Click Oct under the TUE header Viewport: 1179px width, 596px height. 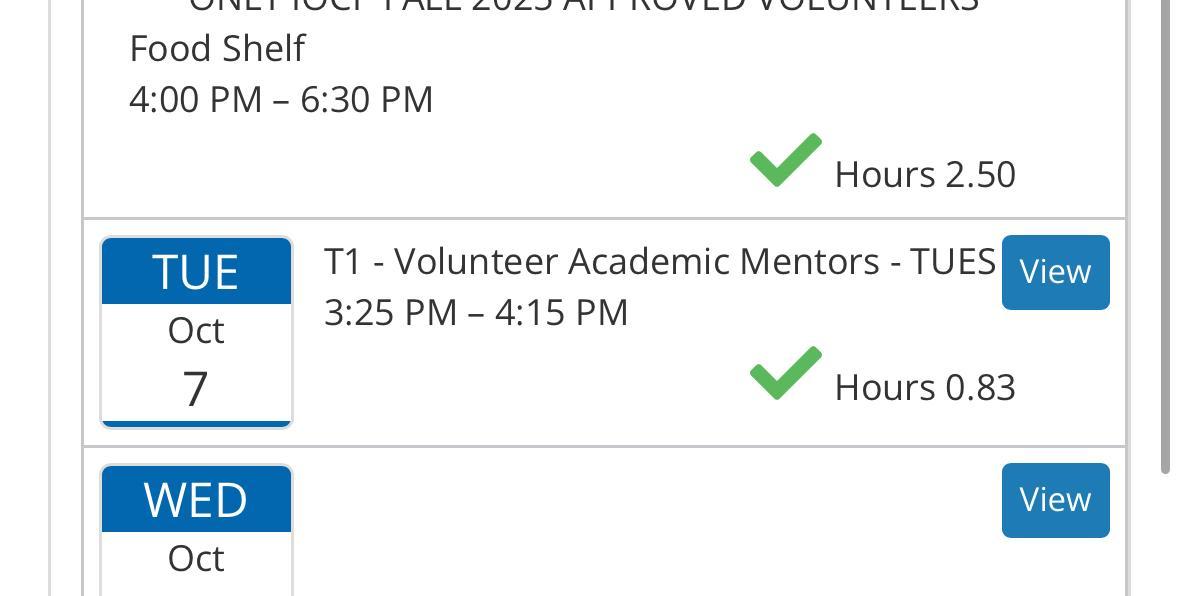tap(196, 330)
